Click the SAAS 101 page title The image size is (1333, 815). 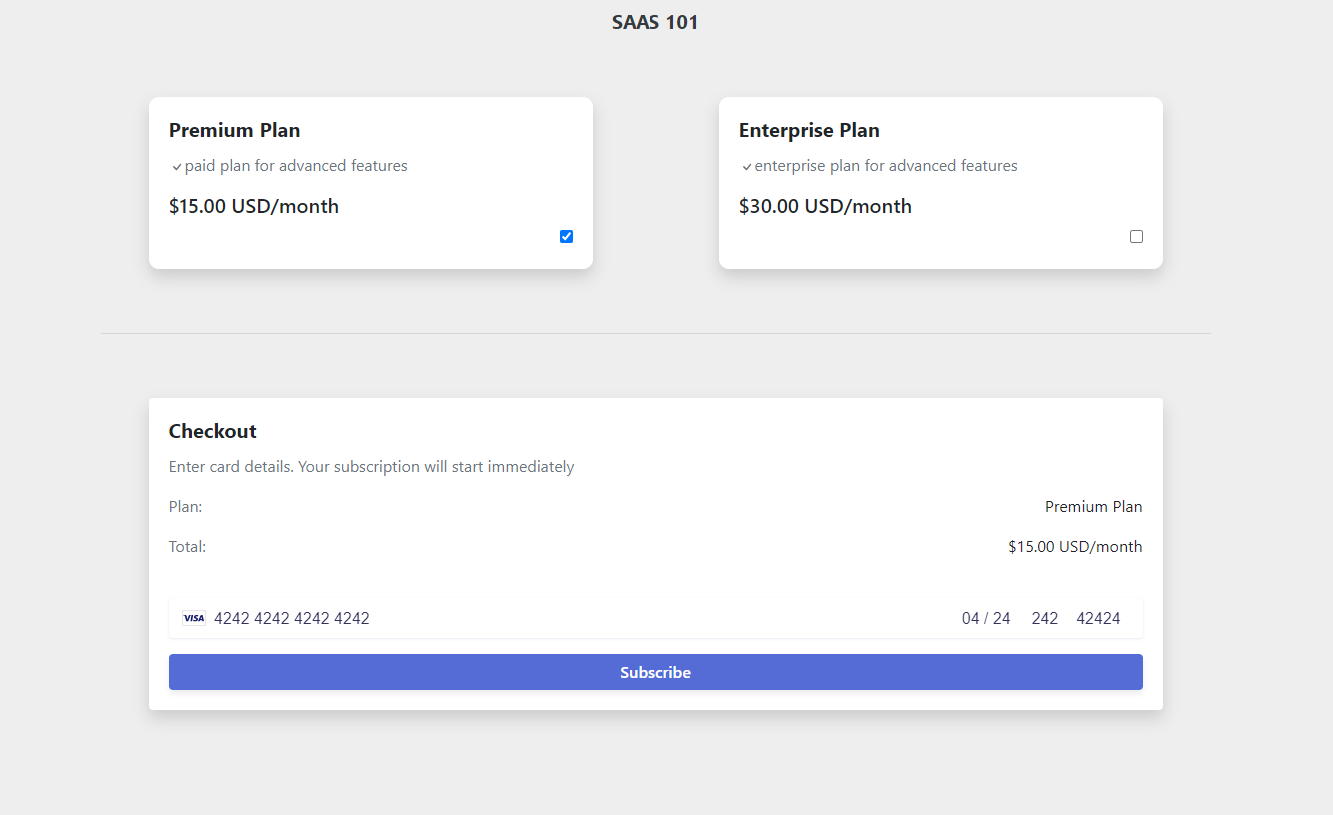tap(655, 22)
